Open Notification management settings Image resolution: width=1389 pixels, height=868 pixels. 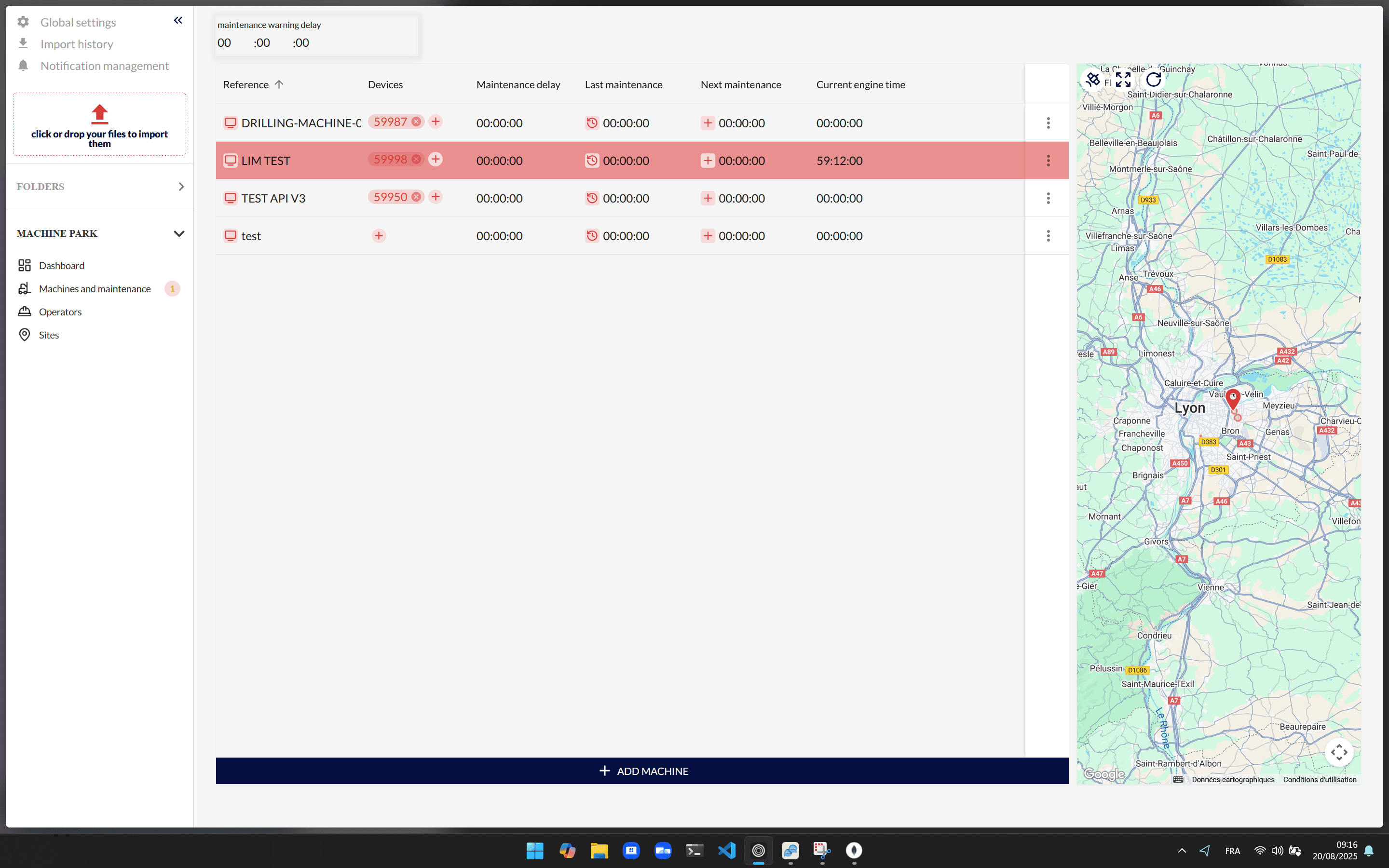(x=105, y=66)
